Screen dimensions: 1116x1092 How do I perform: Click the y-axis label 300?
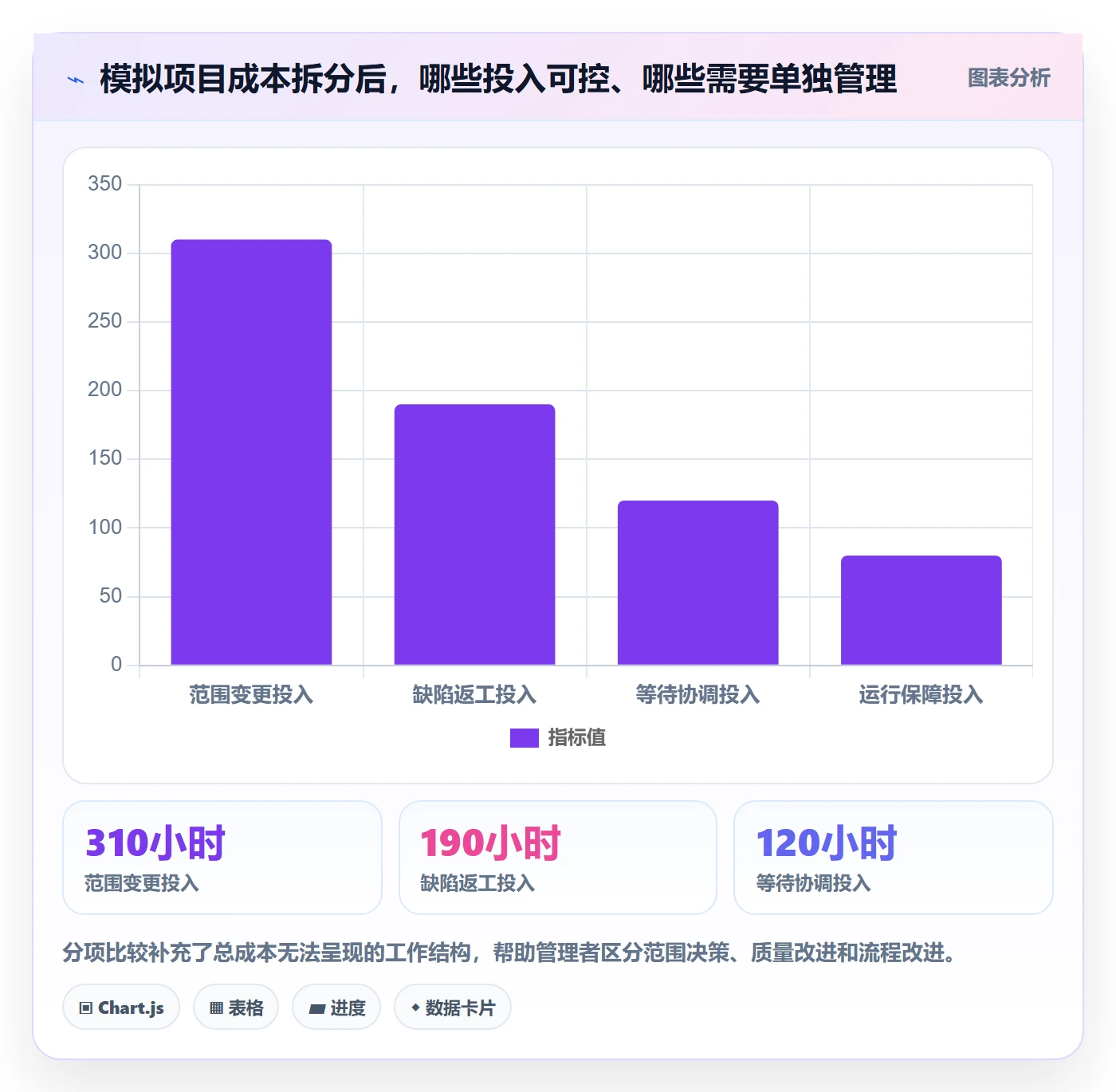coord(105,253)
